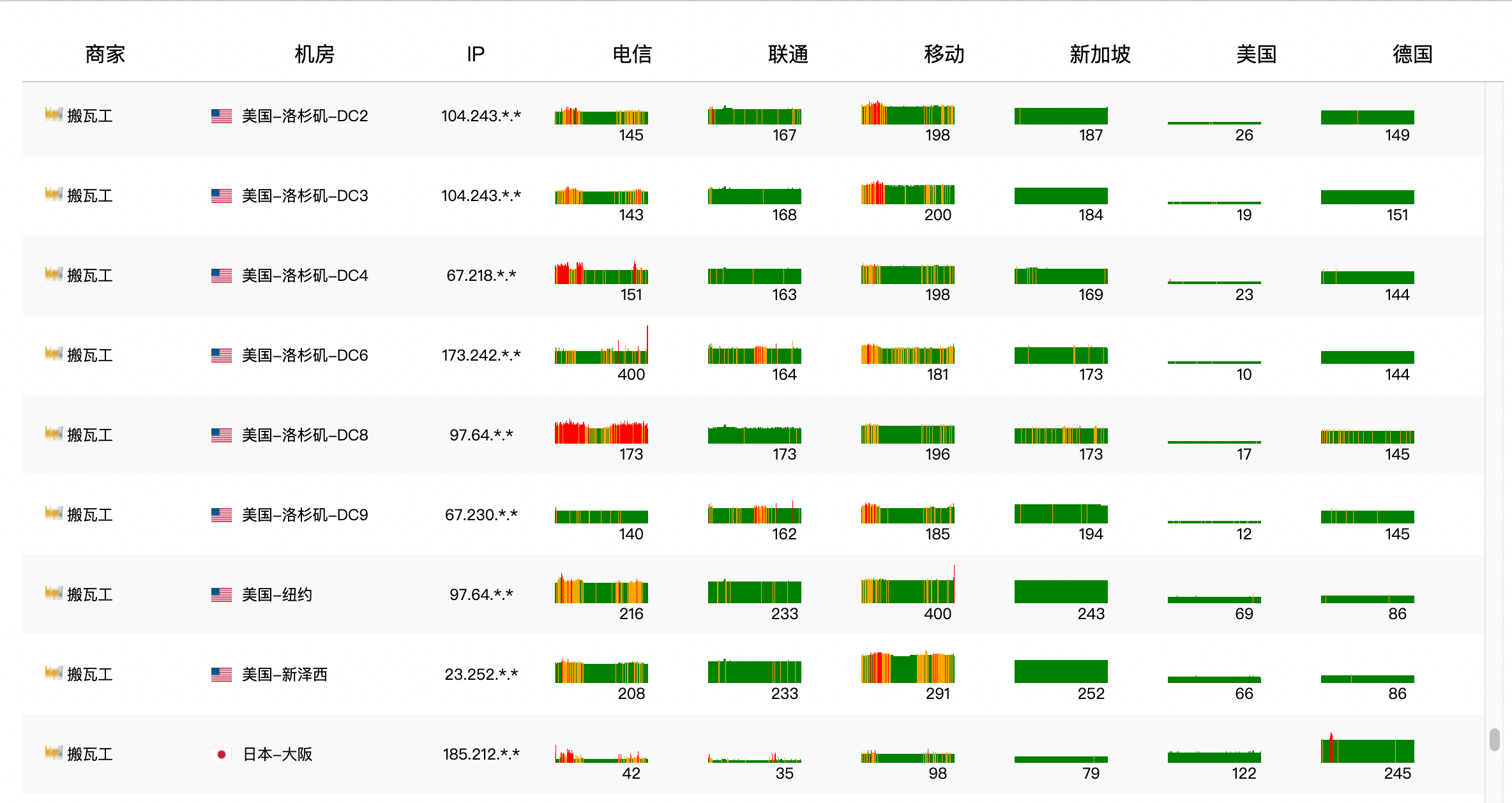Open the 美国-洛杉矶-DC6 datacenter link
The width and height of the screenshot is (1512, 803).
(305, 356)
